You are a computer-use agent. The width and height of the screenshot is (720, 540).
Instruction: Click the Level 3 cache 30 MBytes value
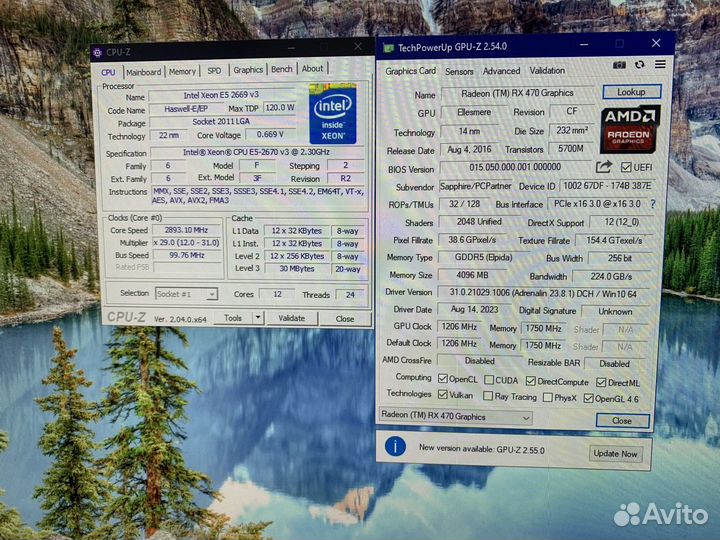(297, 269)
